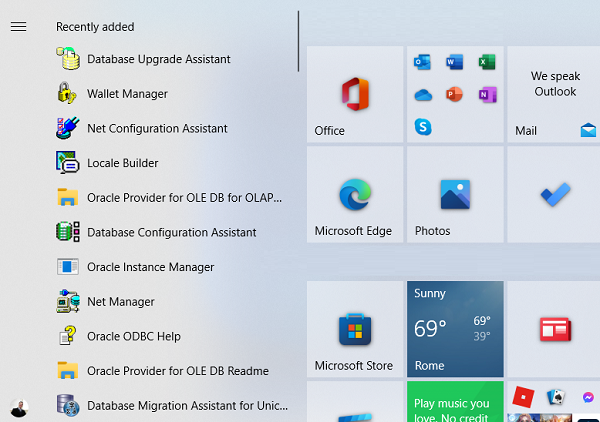This screenshot has width=600, height=422.
Task: Click the Solitaire cards icon in games tile
Action: pyautogui.click(x=556, y=397)
